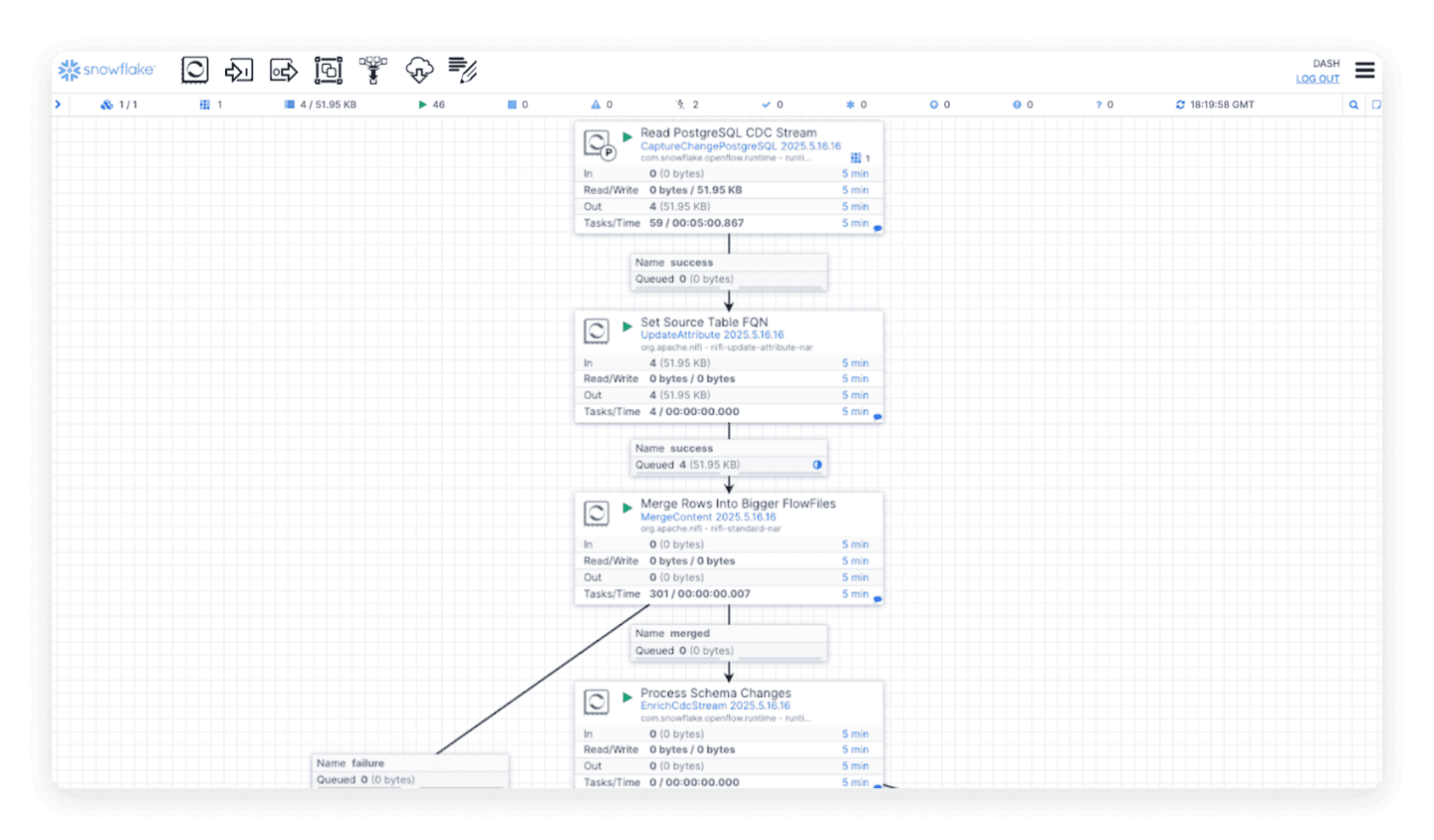Viewport: 1434px width, 840px height.
Task: Click the comment bubble on Merge Rows processor
Action: tap(875, 599)
